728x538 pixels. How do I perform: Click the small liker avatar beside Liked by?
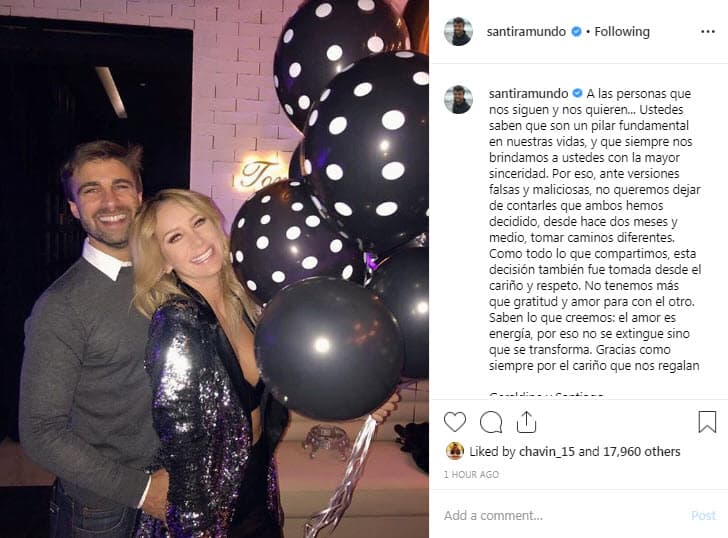(454, 451)
